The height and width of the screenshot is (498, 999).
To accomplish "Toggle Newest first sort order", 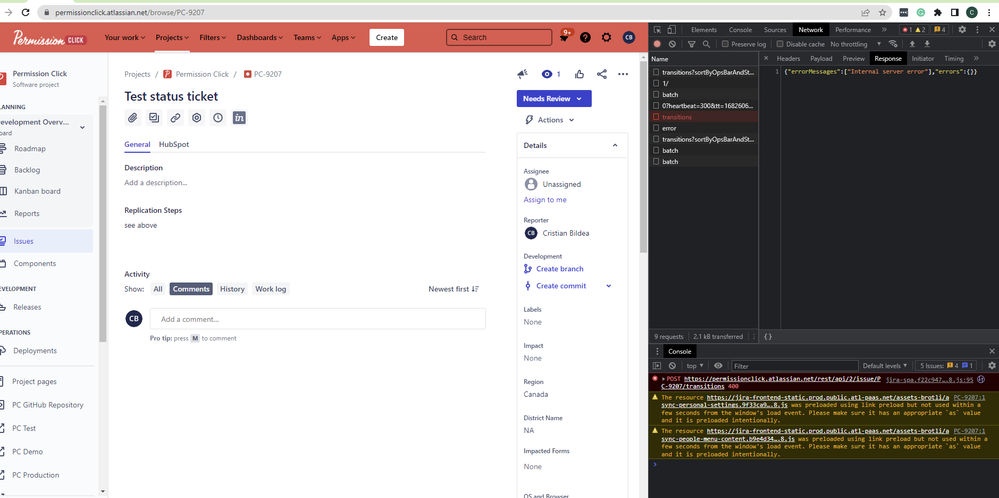I will pyautogui.click(x=454, y=289).
